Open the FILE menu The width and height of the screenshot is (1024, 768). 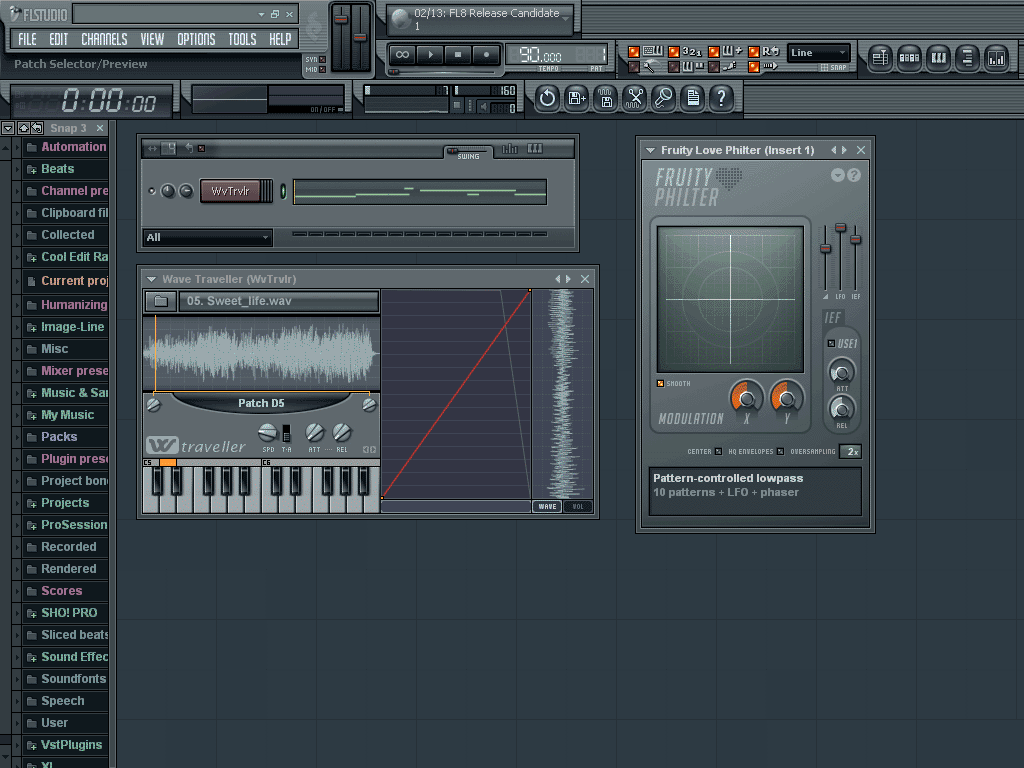click(27, 39)
